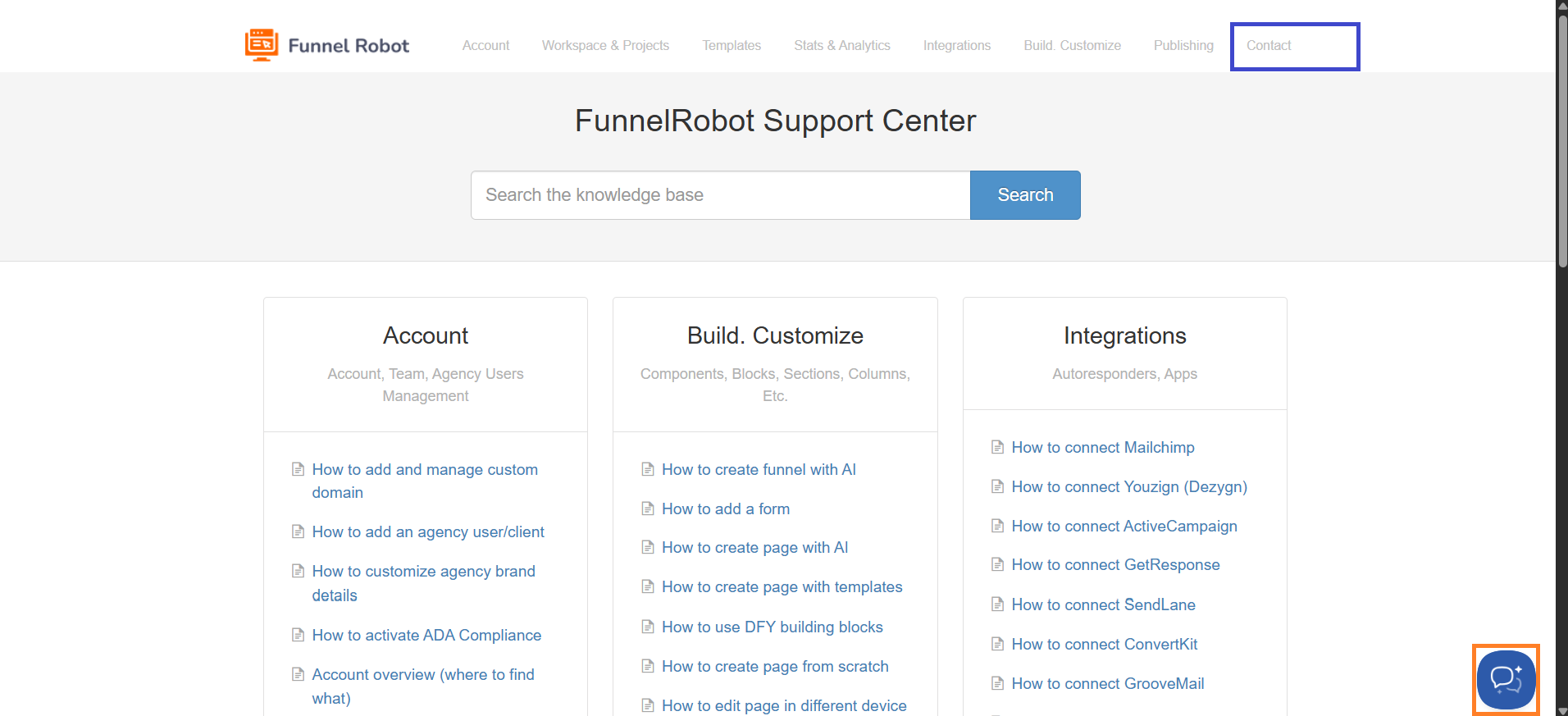Select Integrations in the top navigation
1568x716 pixels.
(x=957, y=46)
